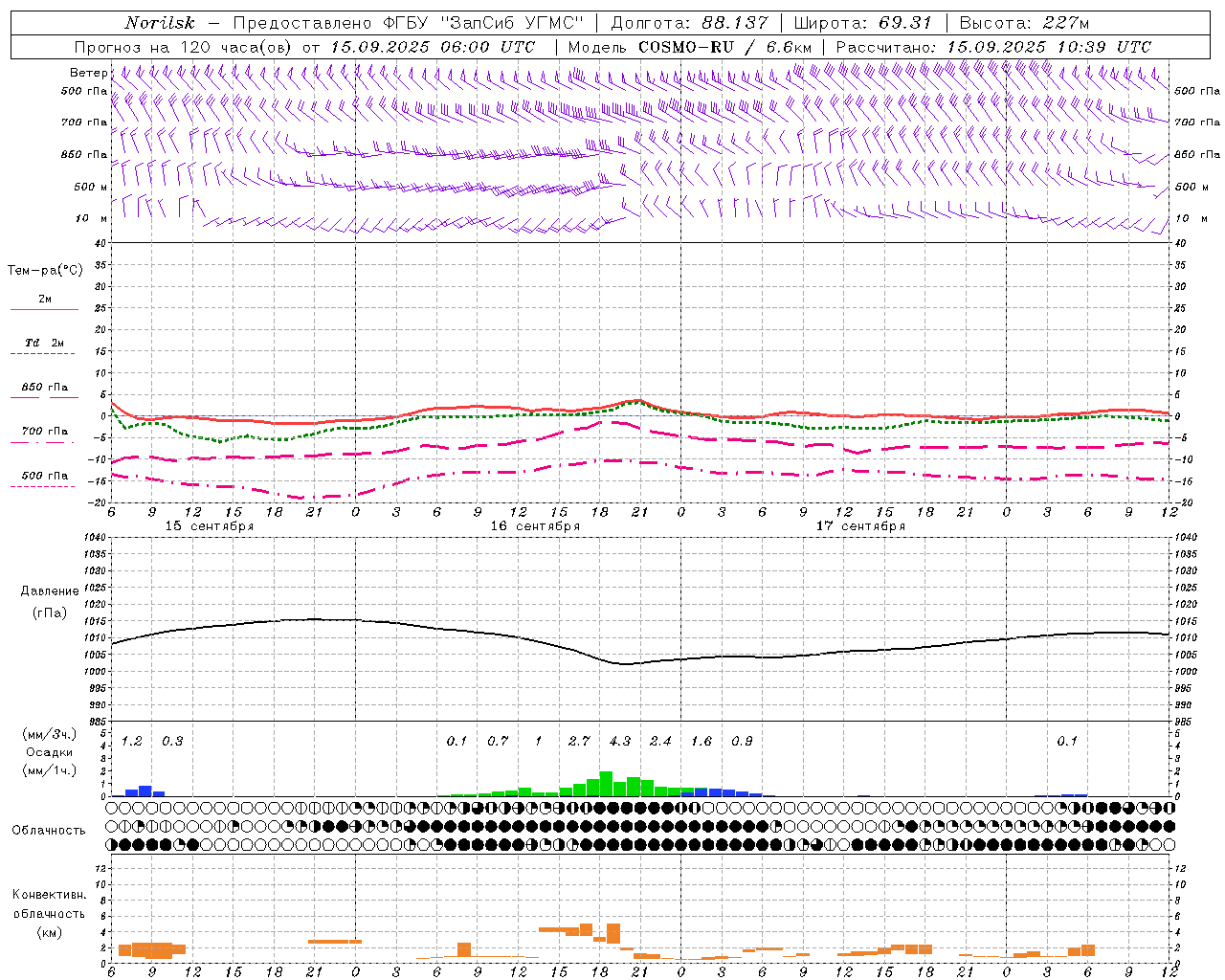Image resolution: width=1225 pixels, height=980 pixels.
Task: Click the 850 гПа temperature legend entry
Action: pyautogui.click(x=45, y=388)
